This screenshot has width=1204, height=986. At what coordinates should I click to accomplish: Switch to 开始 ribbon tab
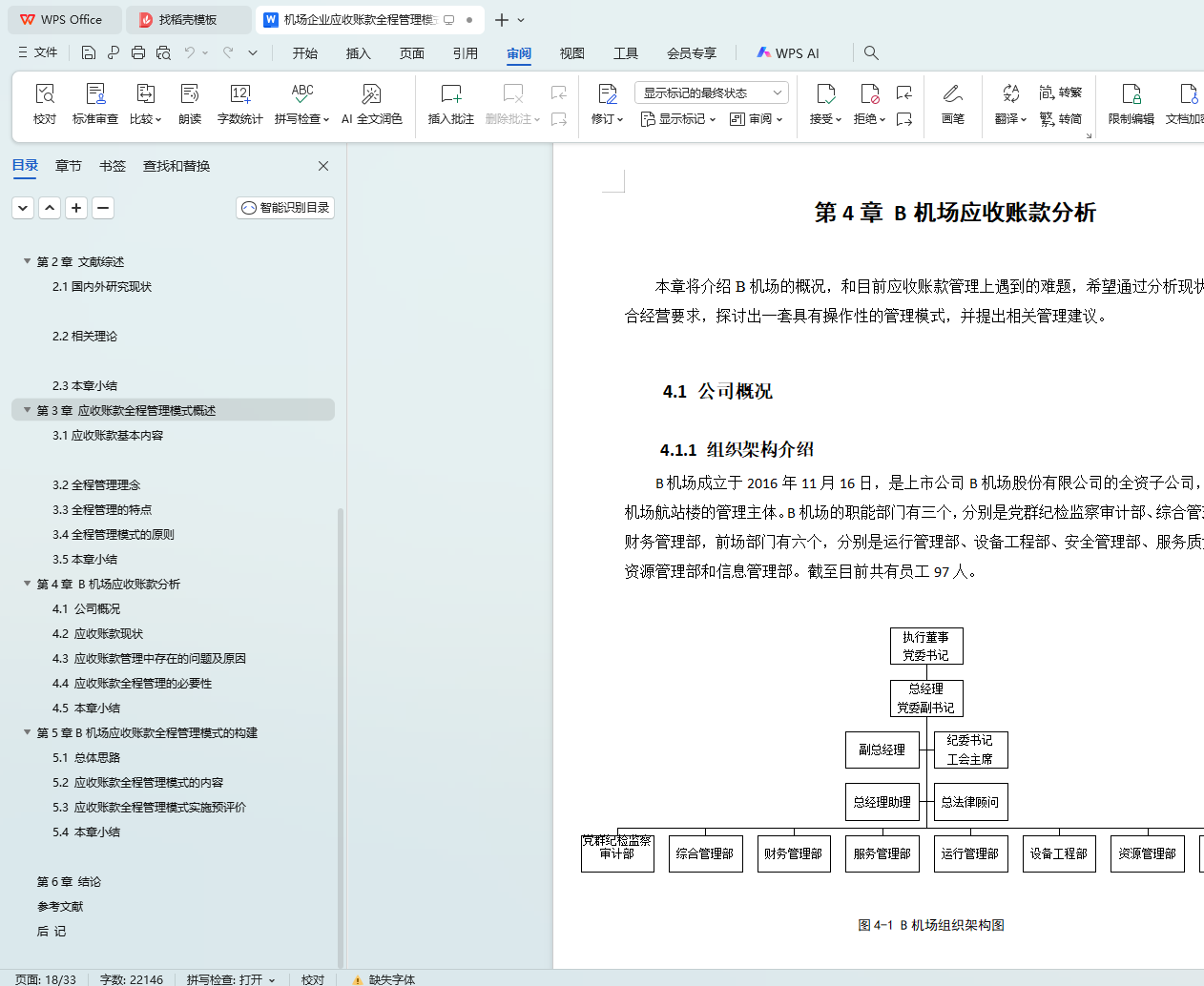pyautogui.click(x=305, y=53)
